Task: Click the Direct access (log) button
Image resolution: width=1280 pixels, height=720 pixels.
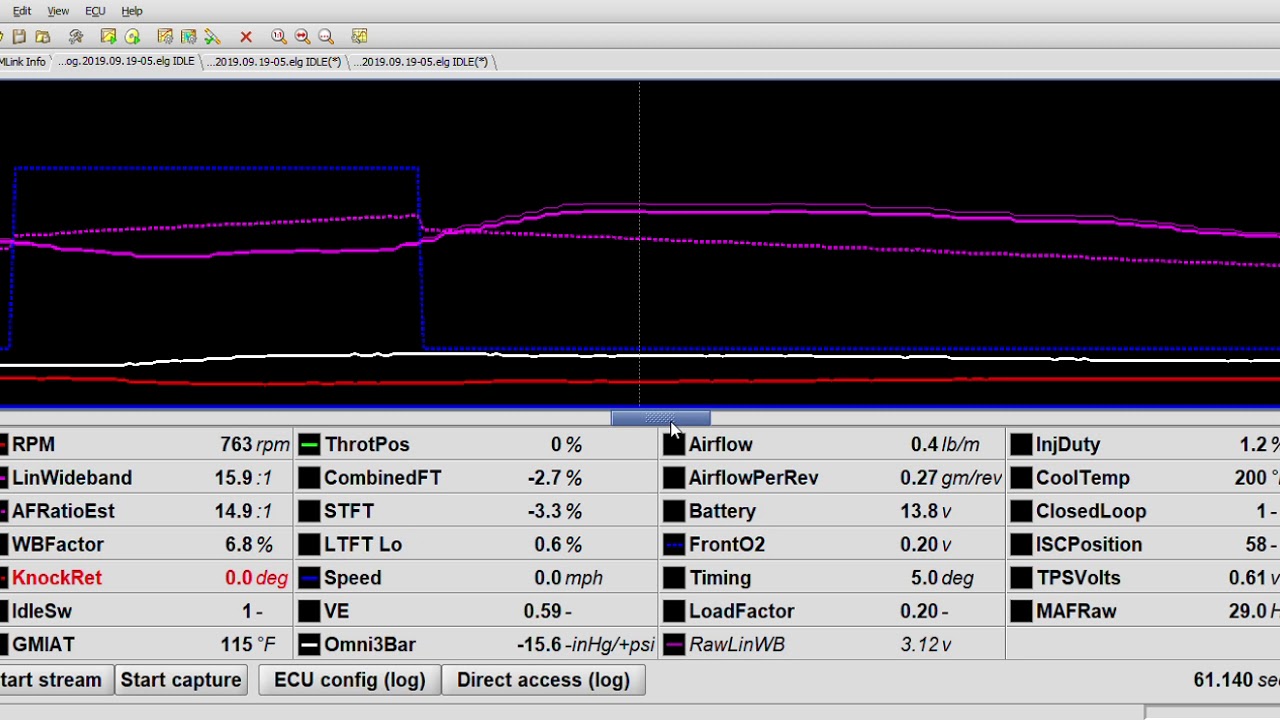Action: click(543, 680)
